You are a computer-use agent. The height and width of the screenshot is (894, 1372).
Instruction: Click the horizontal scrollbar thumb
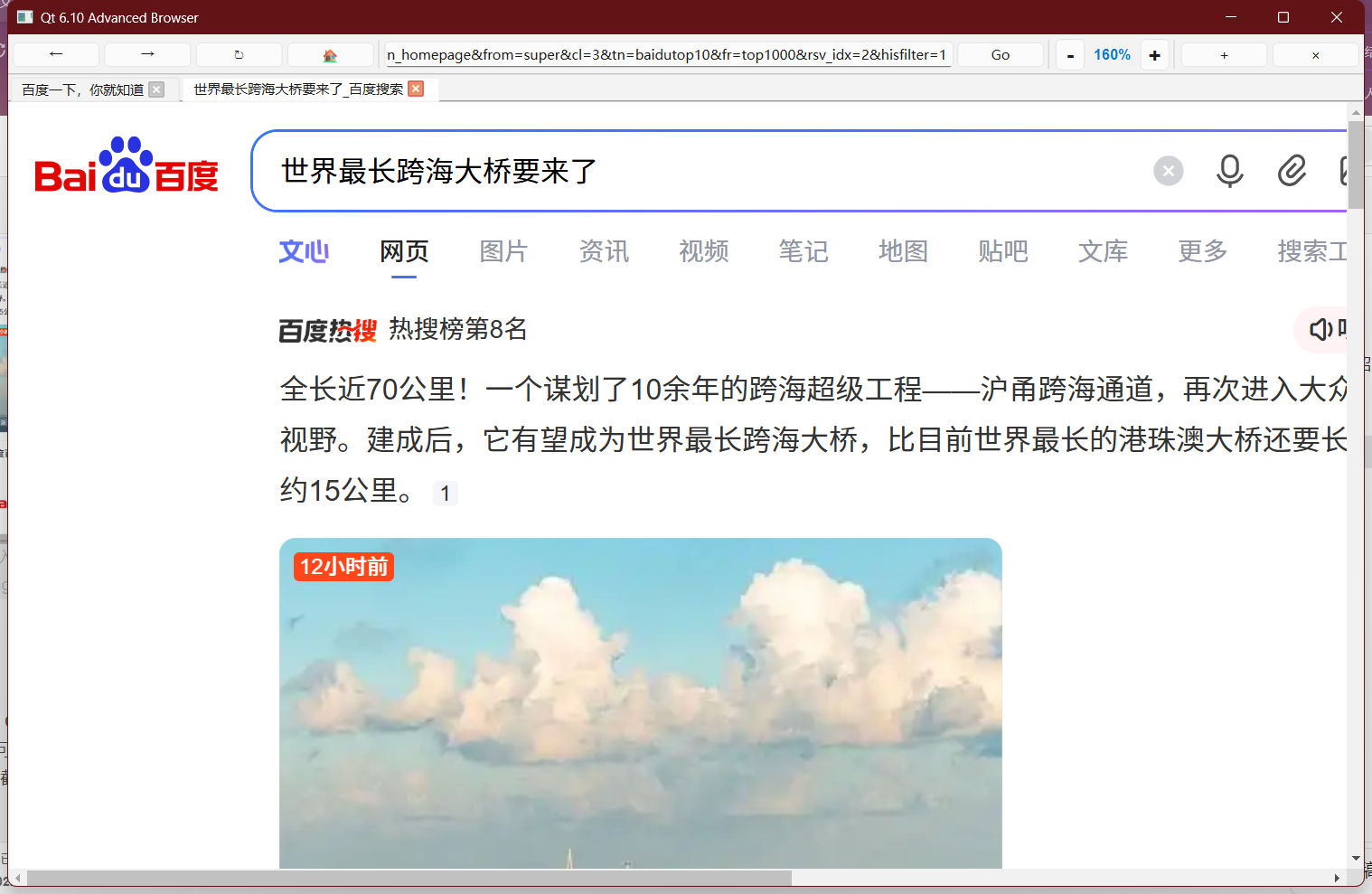409,878
